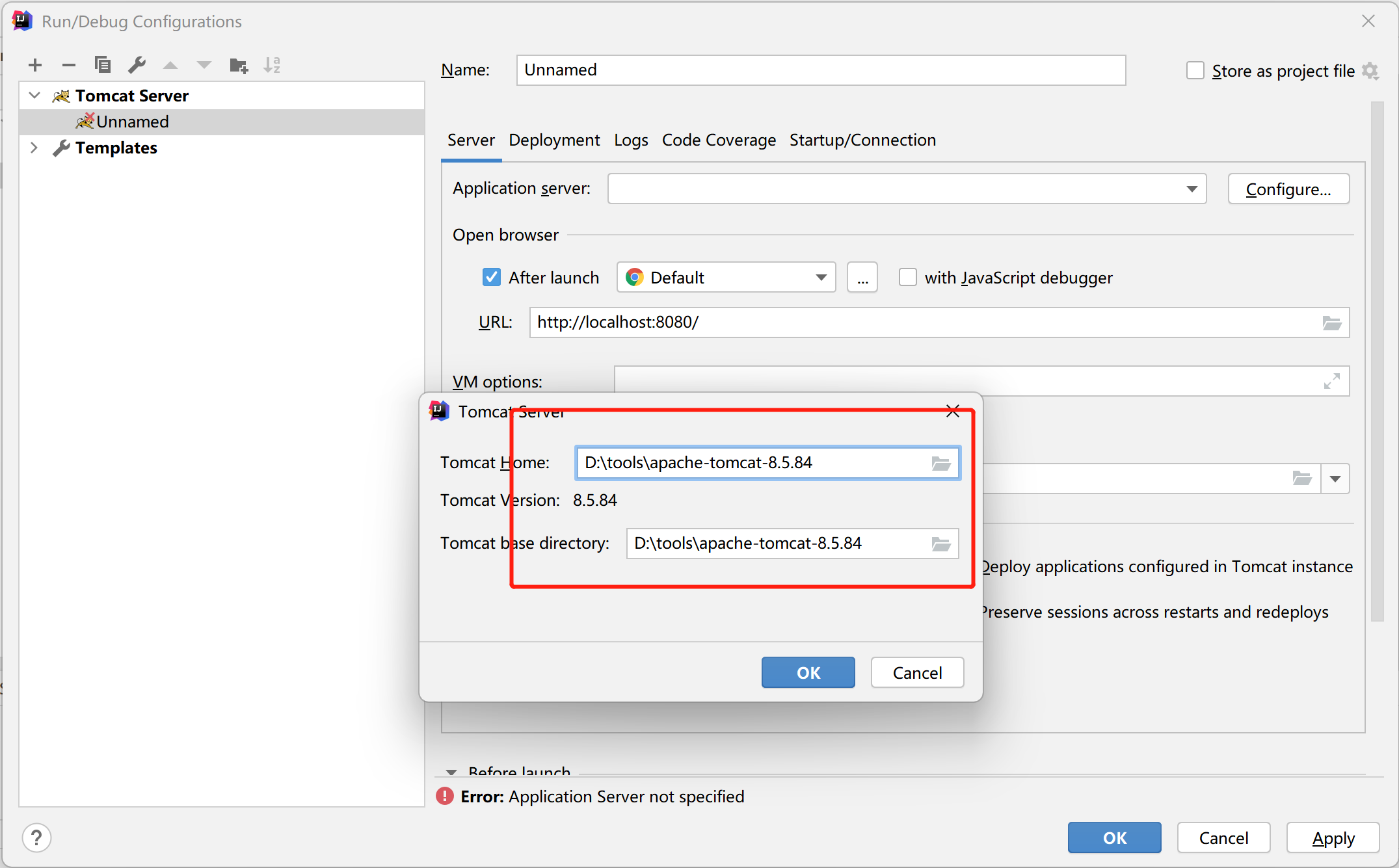Click the browser ellipsis button
This screenshot has height=868, width=1399.
point(862,278)
